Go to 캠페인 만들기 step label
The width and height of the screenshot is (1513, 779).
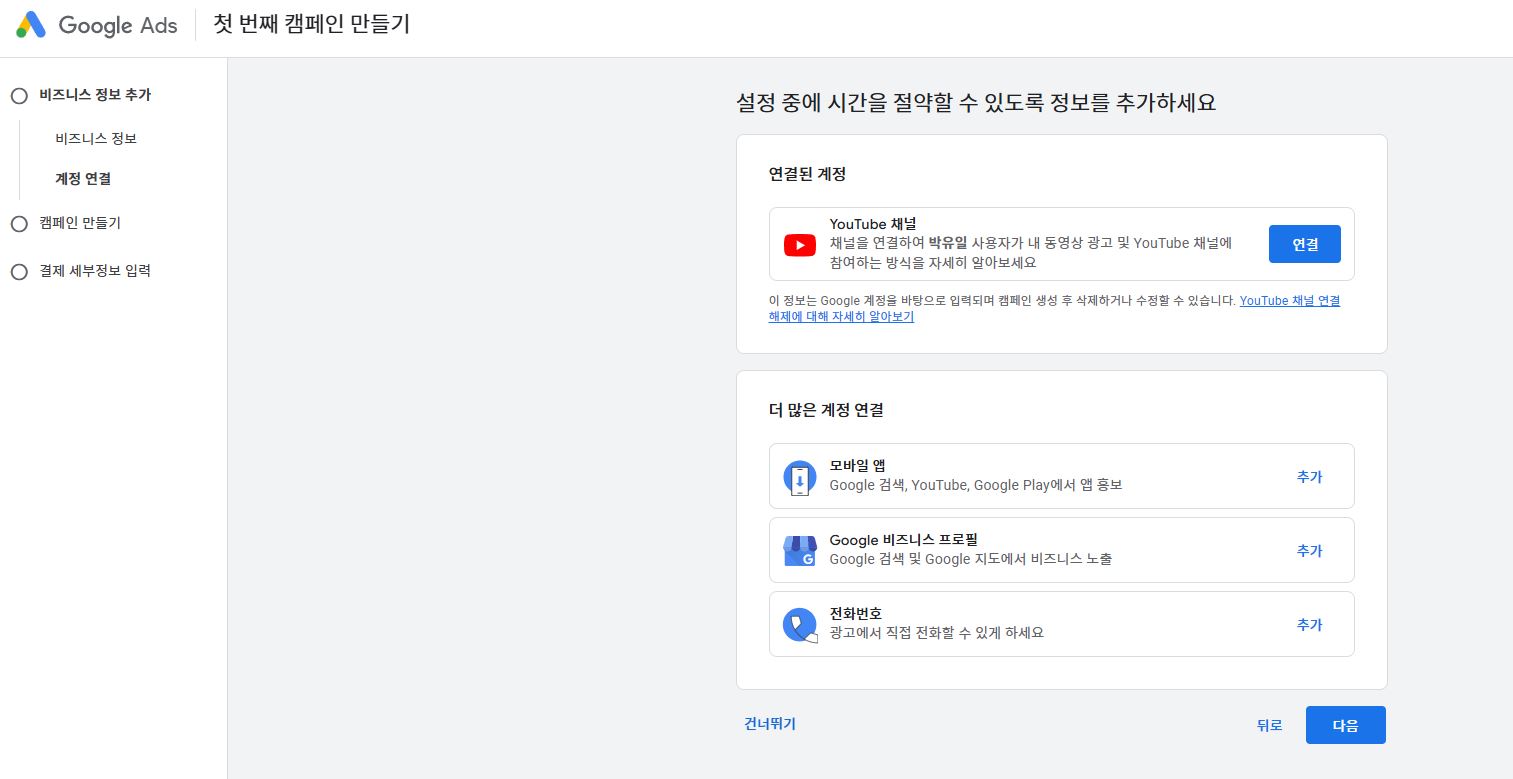(x=80, y=223)
